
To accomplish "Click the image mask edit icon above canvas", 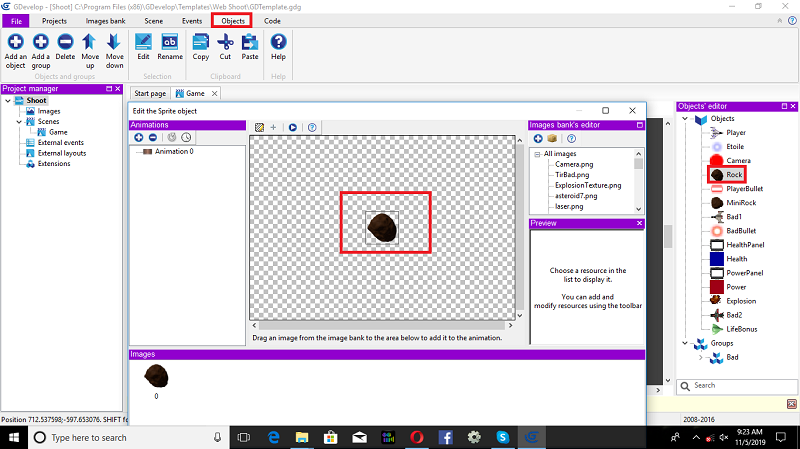I will pos(259,127).
